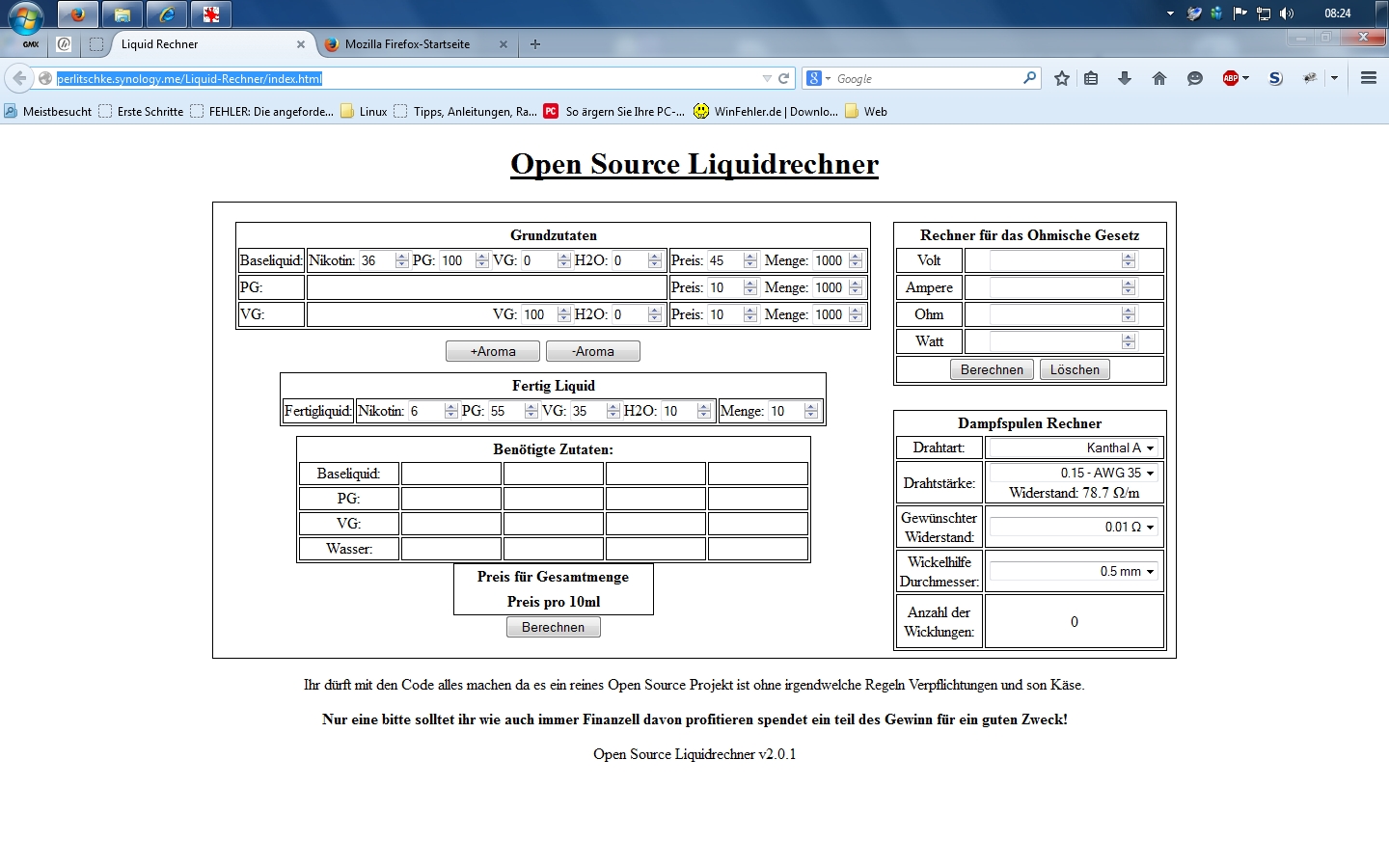1389x868 pixels.
Task: Open the downloads arrow icon
Action: [x=1125, y=79]
